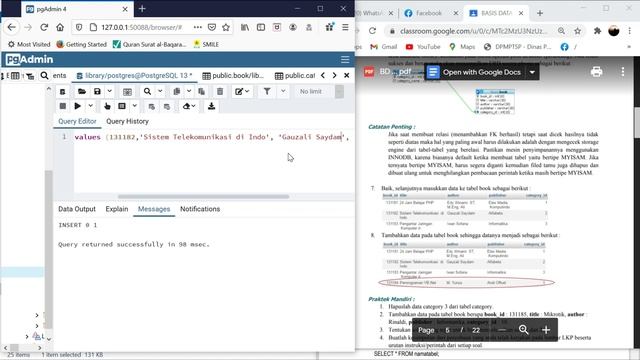This screenshot has height=360, width=640.
Task: Click the print icon in PDF viewer
Action: (596, 72)
